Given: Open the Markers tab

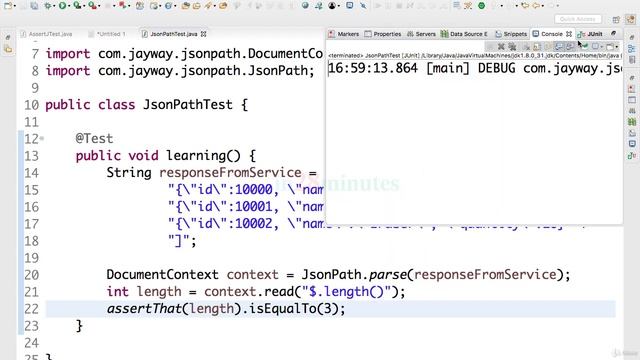Looking at the screenshot, I should click(344, 34).
